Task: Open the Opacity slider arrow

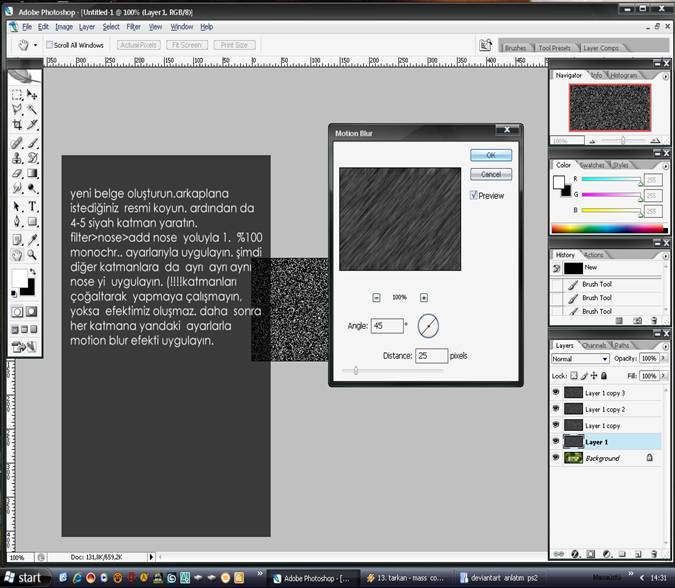Action: point(664,358)
